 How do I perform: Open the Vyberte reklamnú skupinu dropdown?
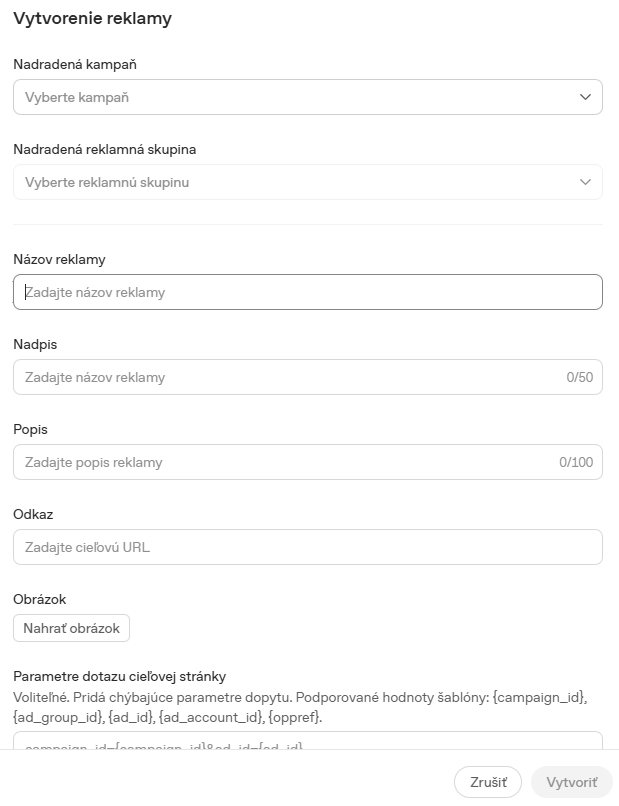[307, 182]
